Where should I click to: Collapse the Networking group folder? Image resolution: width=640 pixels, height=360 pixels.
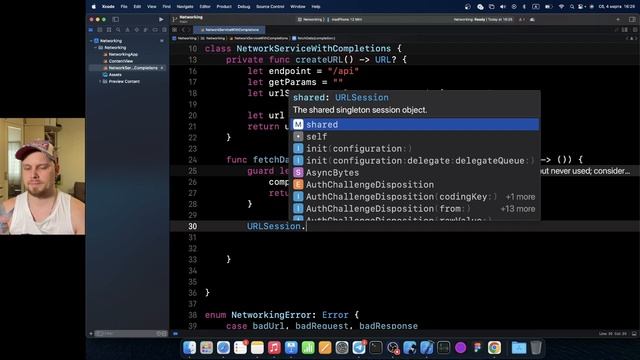[x=96, y=48]
